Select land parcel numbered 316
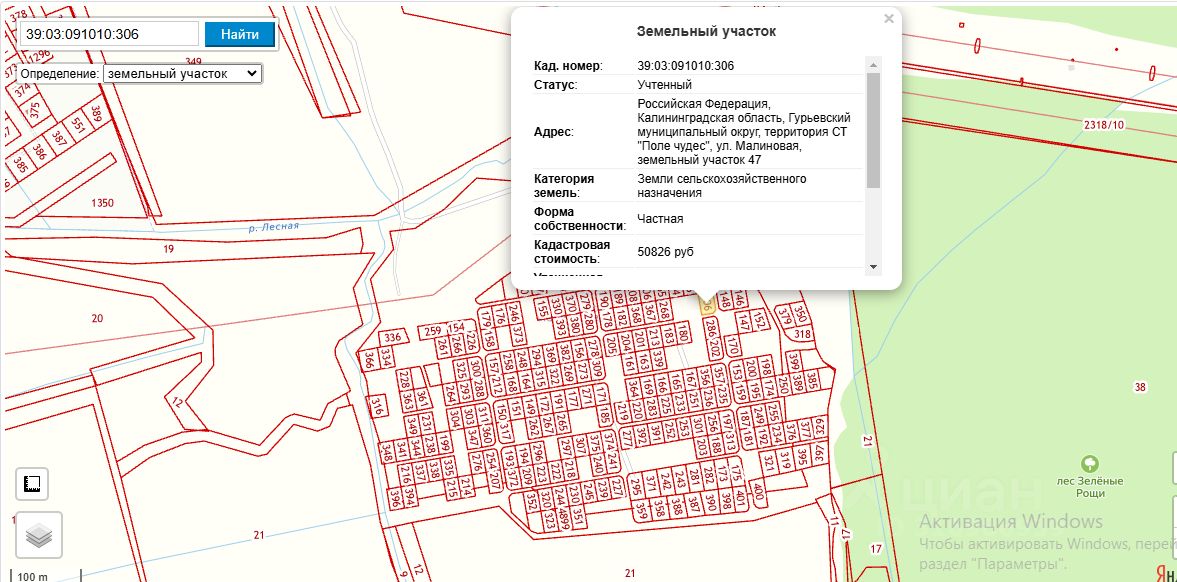1177x582 pixels. [x=378, y=406]
